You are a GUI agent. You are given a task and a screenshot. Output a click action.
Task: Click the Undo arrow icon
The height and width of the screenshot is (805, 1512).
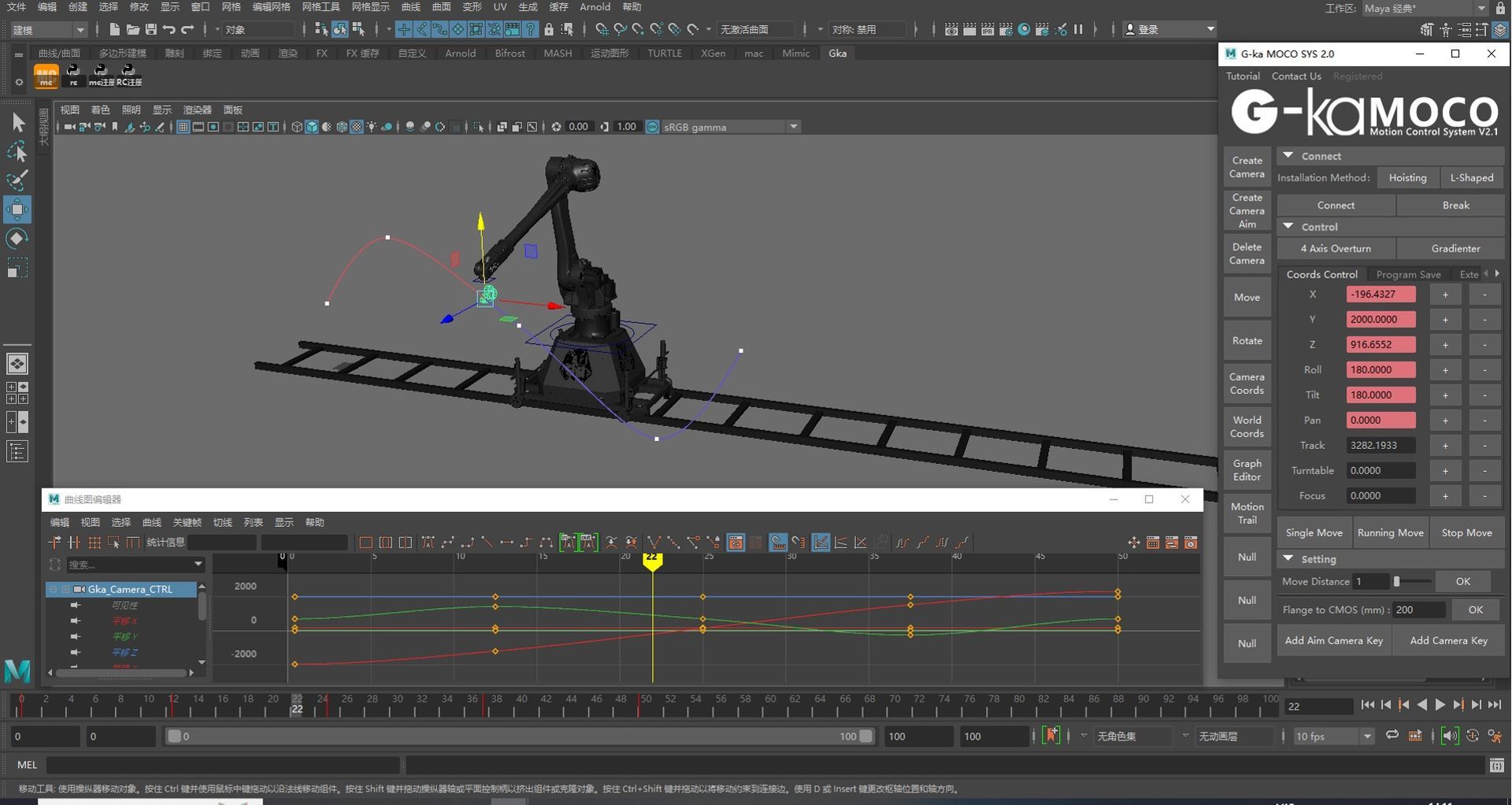point(169,30)
